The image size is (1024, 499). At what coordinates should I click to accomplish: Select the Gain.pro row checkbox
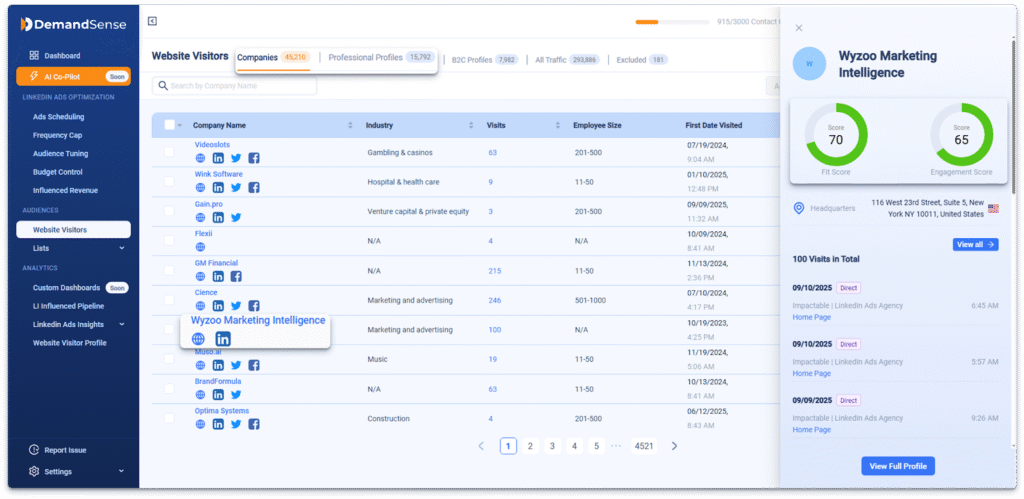pos(169,211)
